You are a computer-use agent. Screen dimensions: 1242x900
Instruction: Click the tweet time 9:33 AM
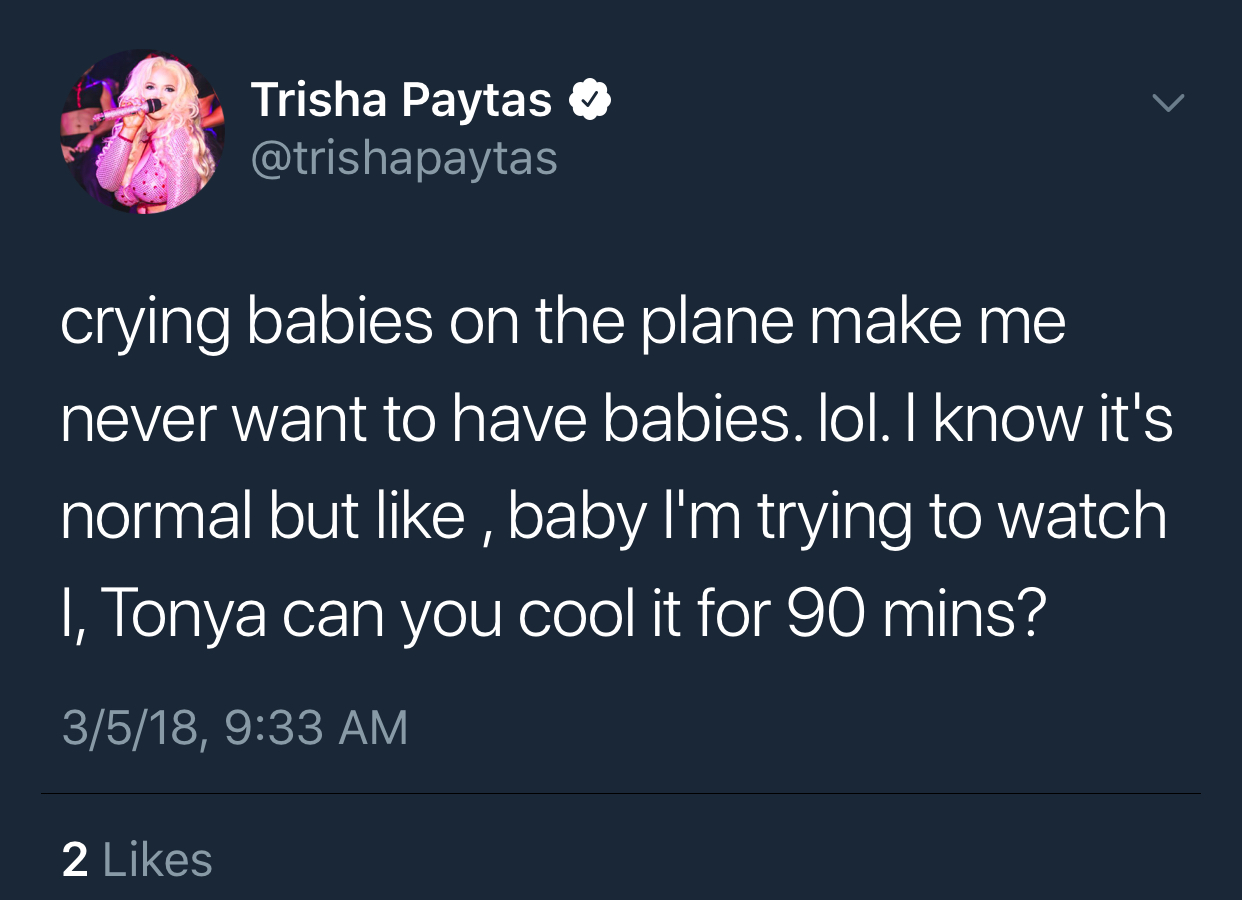coord(315,727)
